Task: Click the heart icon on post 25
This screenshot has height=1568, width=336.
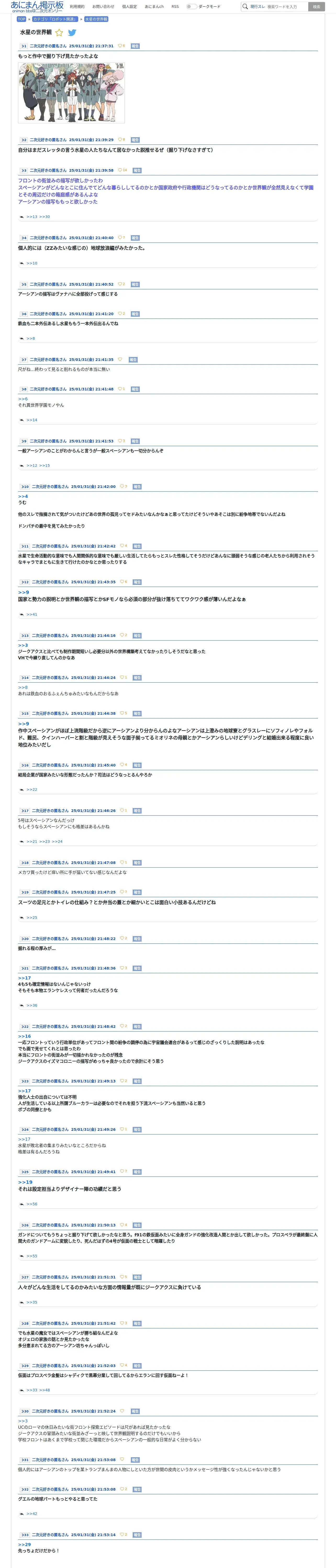Action: (x=122, y=1171)
